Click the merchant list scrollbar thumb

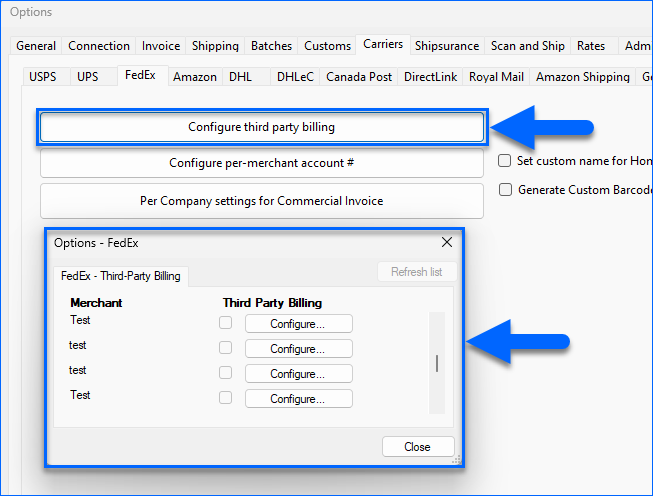[x=437, y=363]
